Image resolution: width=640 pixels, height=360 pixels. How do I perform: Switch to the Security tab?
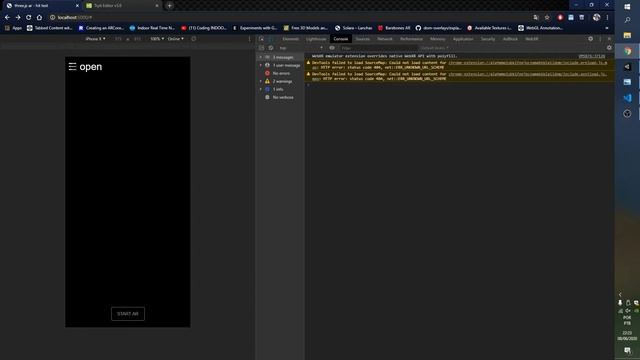coord(488,39)
